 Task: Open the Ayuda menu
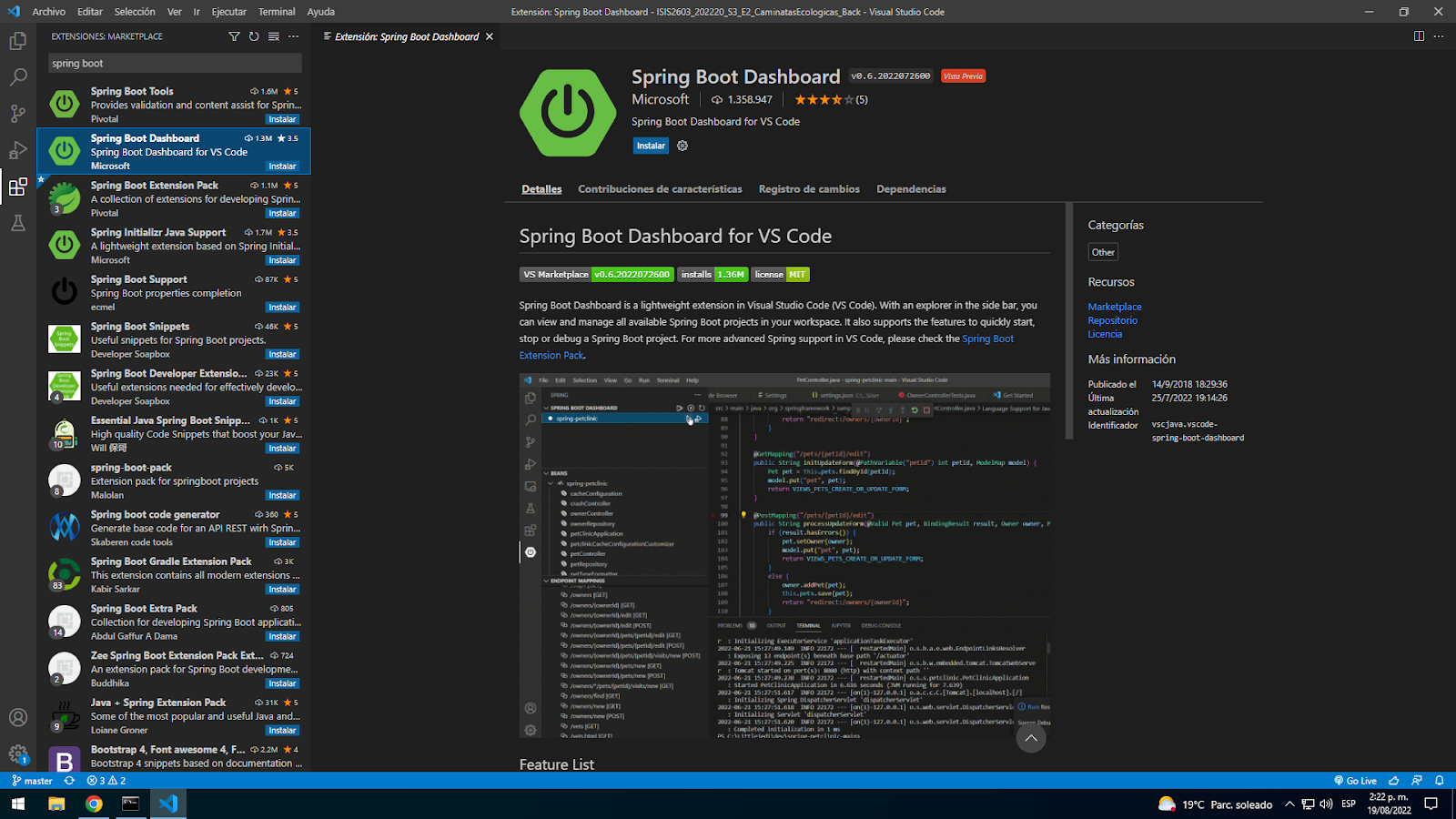tap(320, 12)
